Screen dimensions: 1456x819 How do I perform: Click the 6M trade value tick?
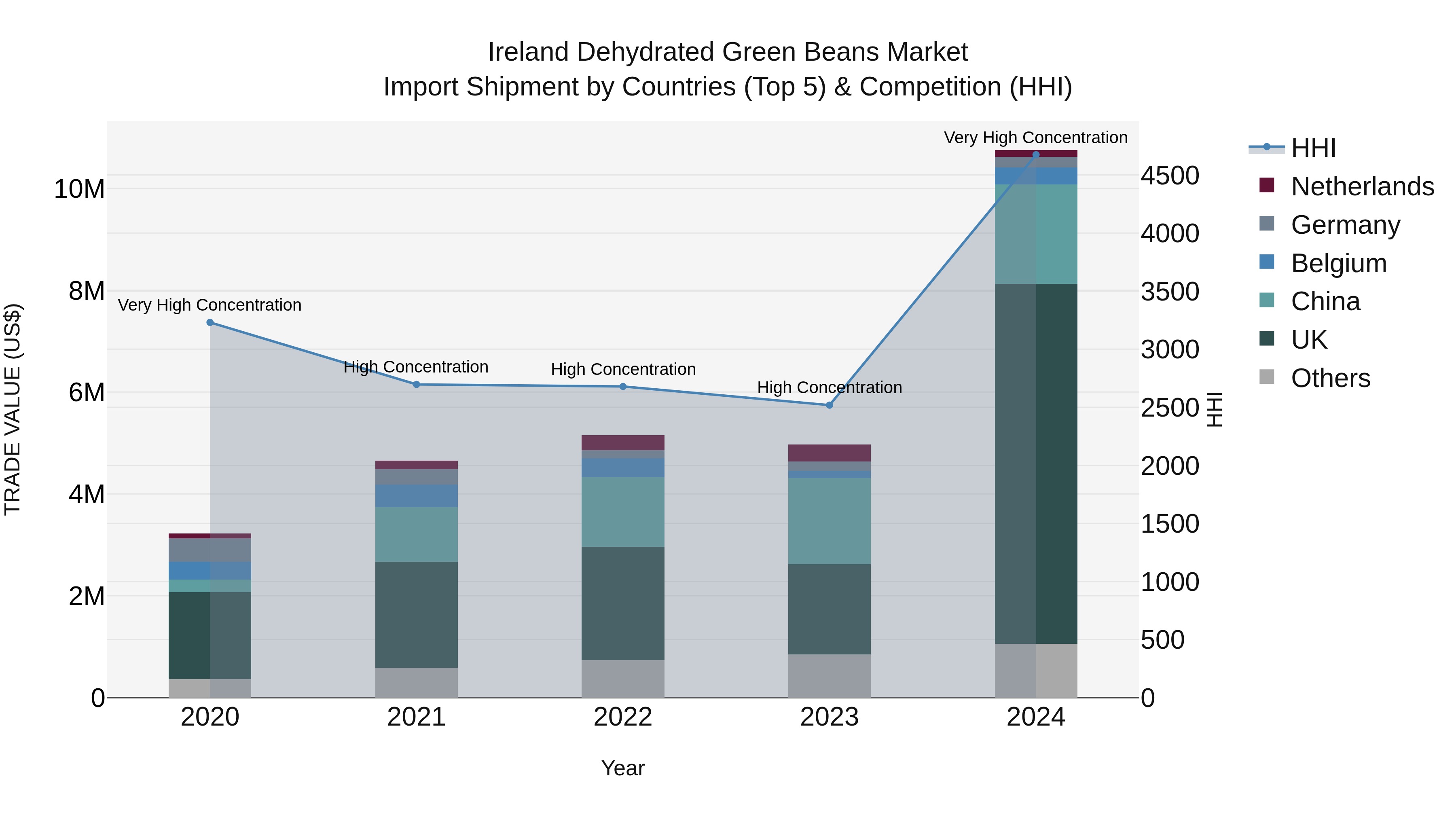[x=87, y=392]
